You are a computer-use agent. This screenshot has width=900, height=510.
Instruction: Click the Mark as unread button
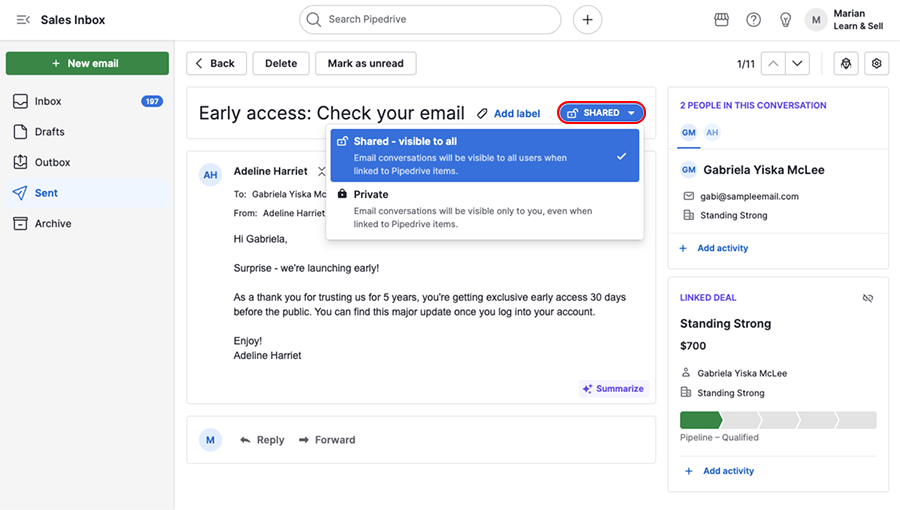point(365,63)
